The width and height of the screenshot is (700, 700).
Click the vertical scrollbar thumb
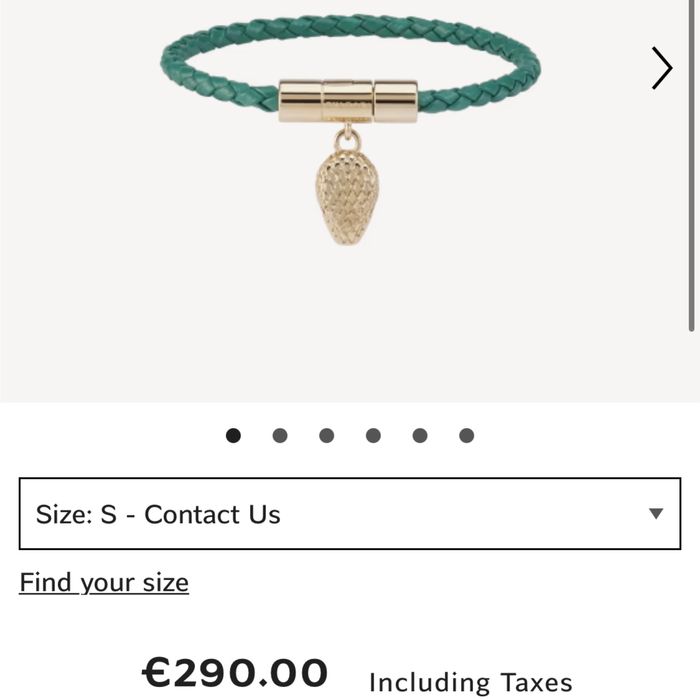pos(692,166)
